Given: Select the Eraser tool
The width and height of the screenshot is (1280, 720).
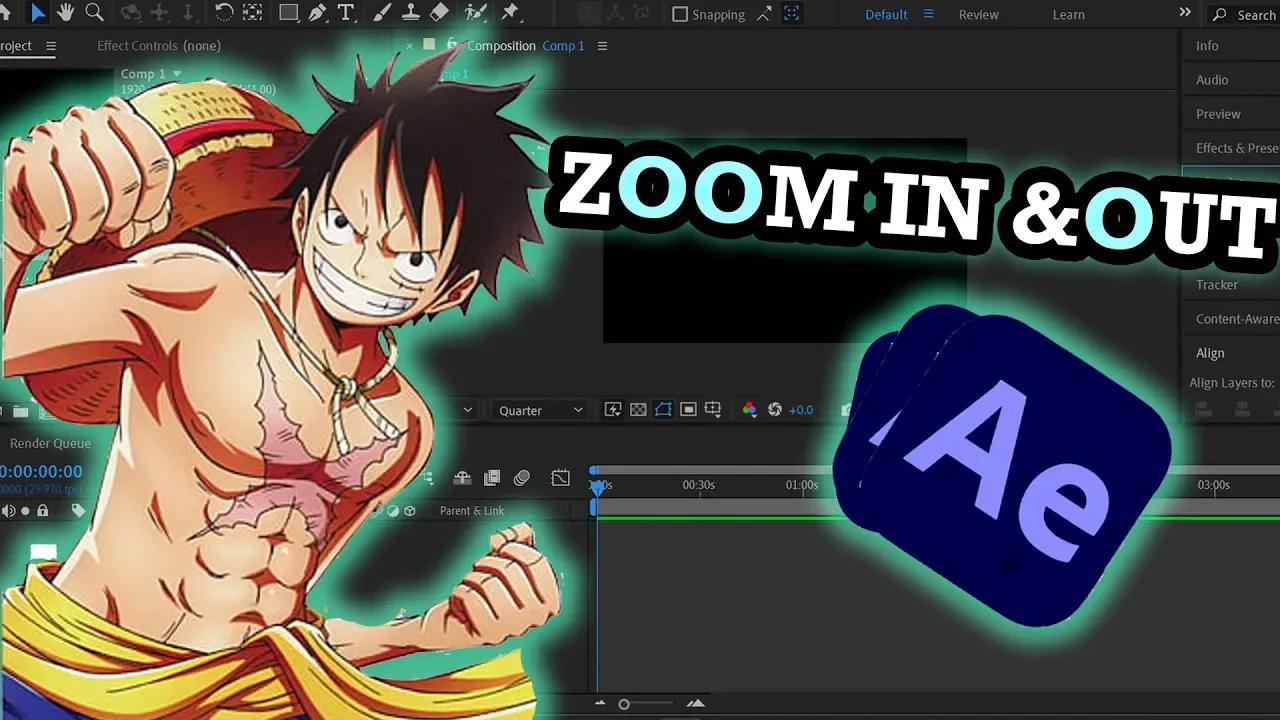Looking at the screenshot, I should [x=438, y=13].
